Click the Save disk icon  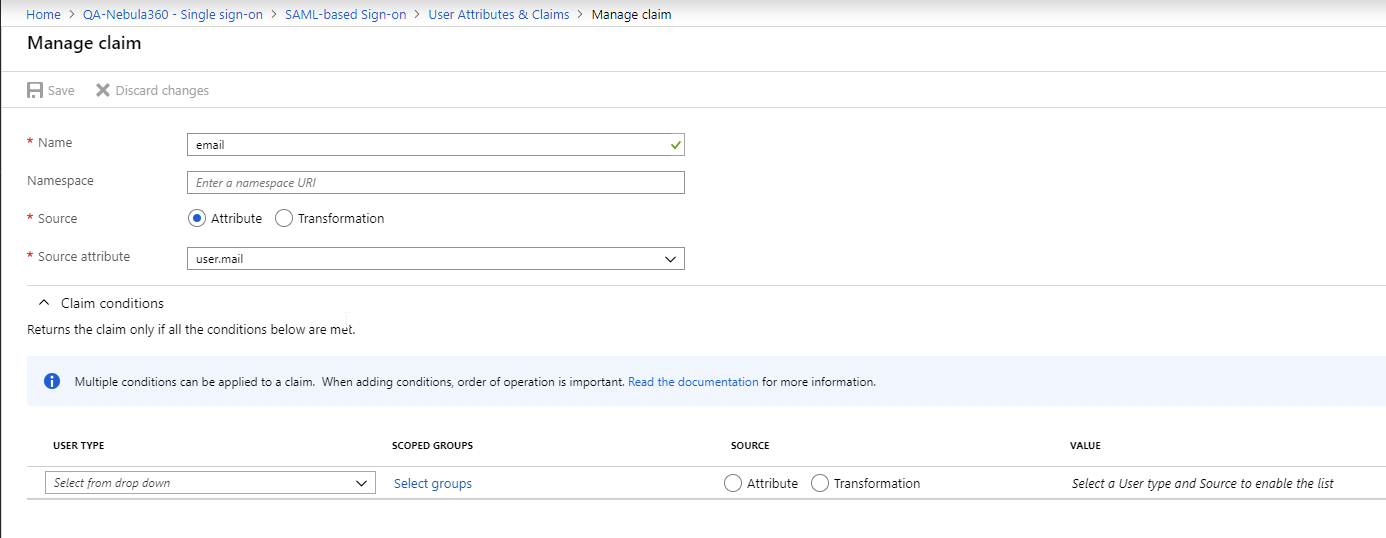coord(35,90)
